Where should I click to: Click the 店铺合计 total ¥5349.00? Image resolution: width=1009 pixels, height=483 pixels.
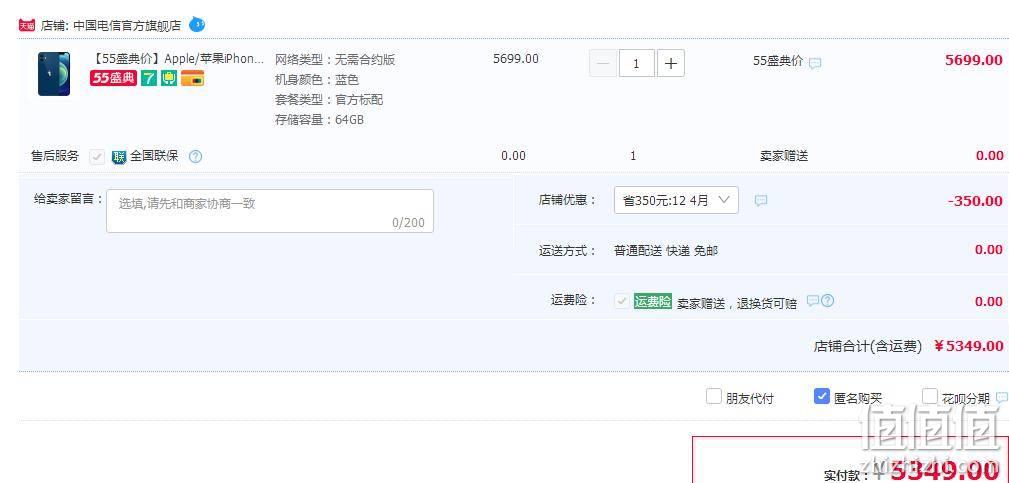click(968, 346)
